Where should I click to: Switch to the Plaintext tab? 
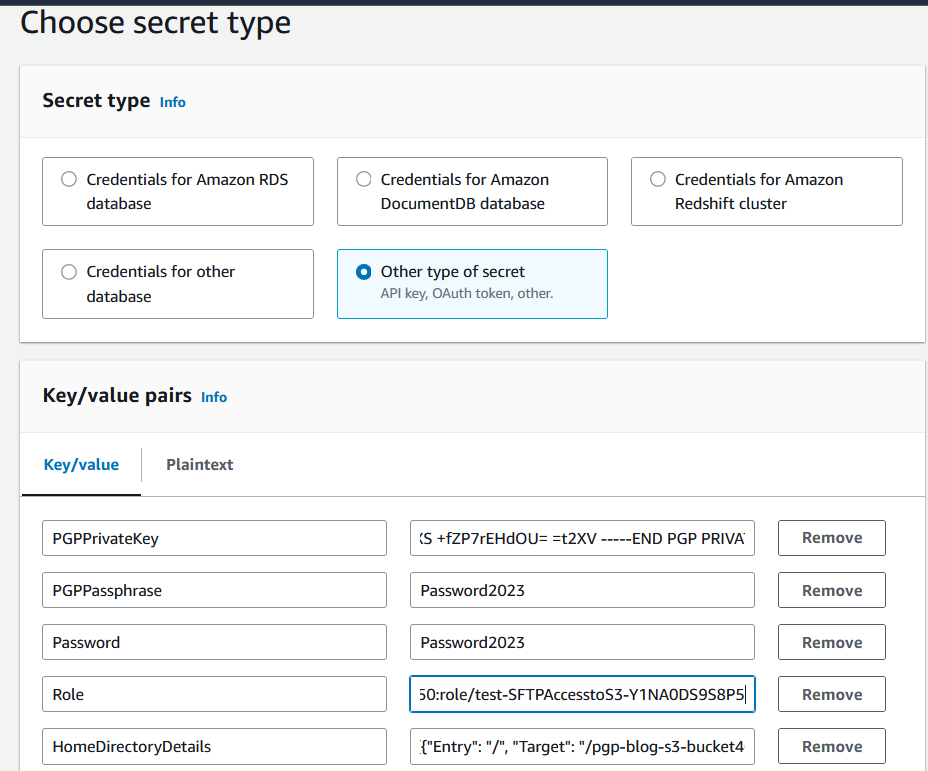[199, 465]
